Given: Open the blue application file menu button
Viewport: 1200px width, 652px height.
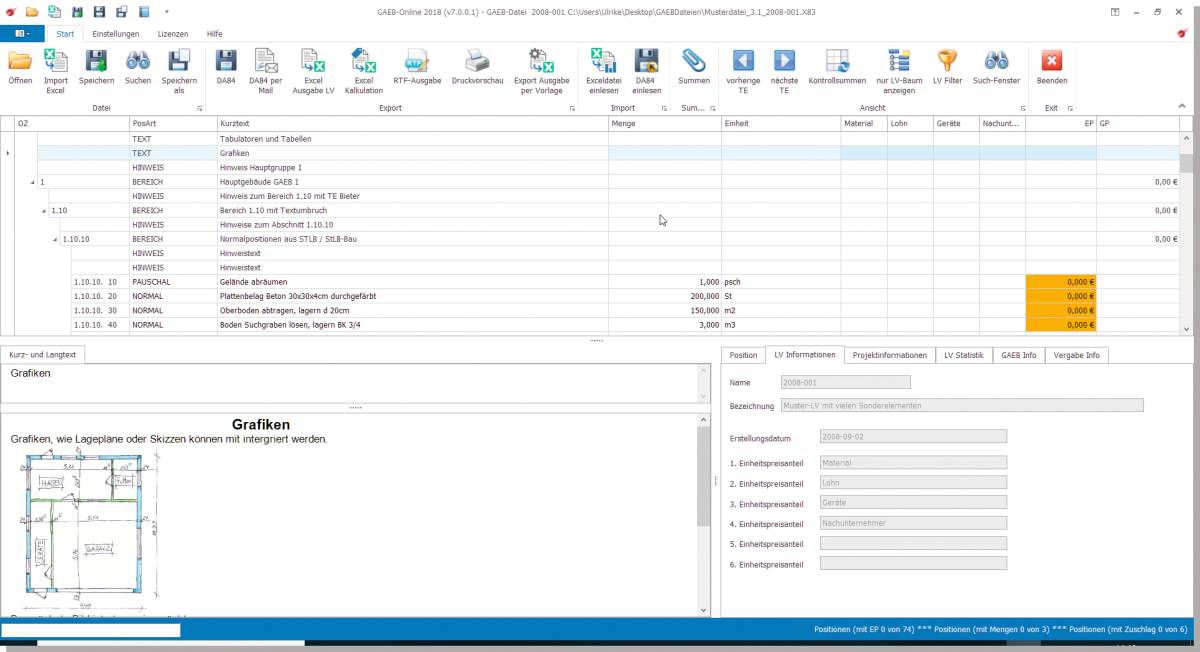Looking at the screenshot, I should [x=22, y=34].
